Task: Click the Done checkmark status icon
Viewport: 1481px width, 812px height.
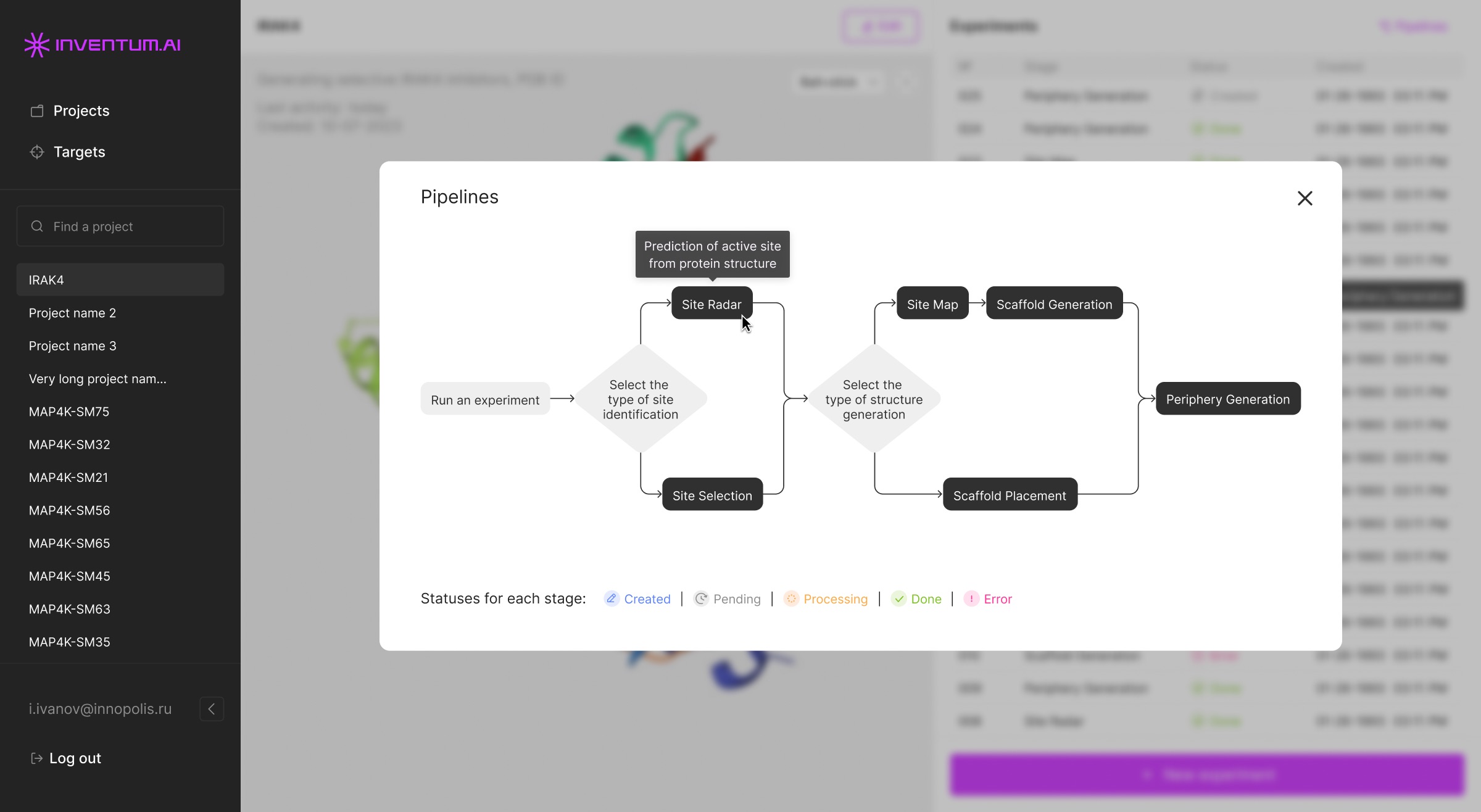Action: tap(899, 599)
